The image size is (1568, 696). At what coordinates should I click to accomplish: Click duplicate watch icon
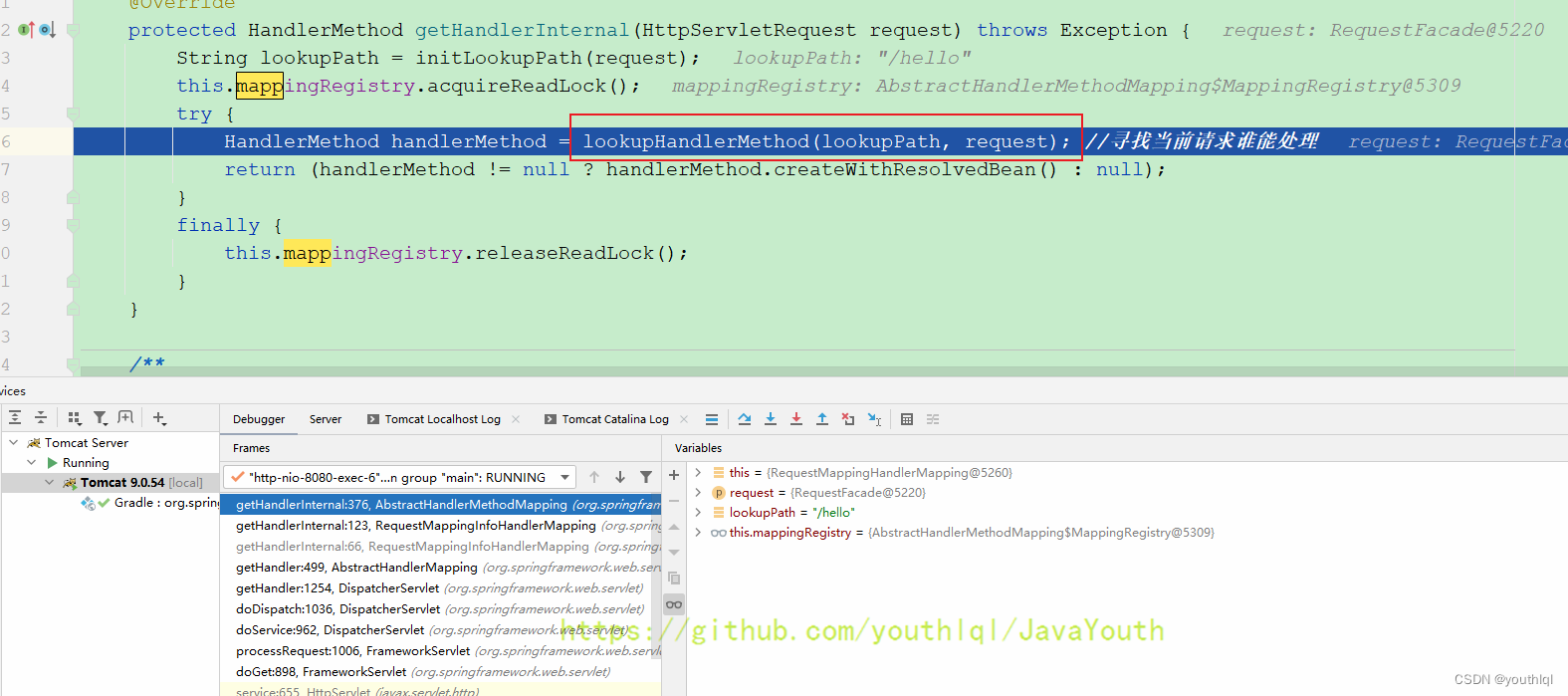click(674, 578)
